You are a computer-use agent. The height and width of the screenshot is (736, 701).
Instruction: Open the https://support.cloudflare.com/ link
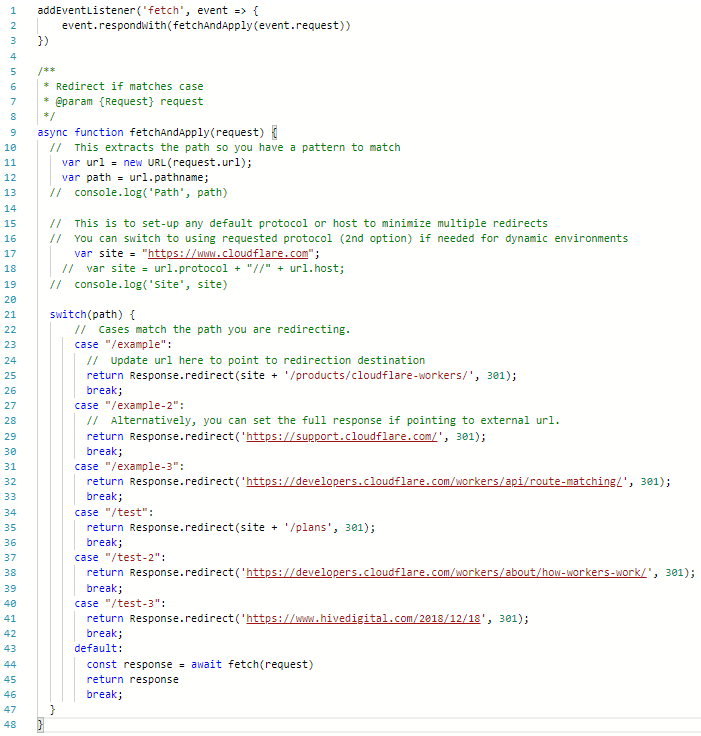tap(341, 437)
